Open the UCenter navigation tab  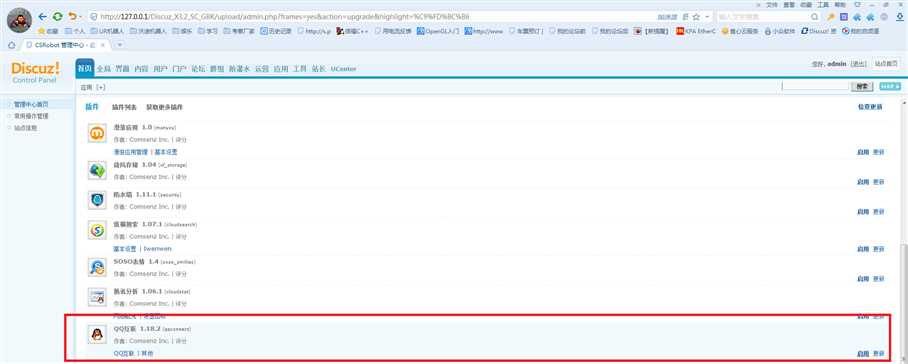[343, 68]
